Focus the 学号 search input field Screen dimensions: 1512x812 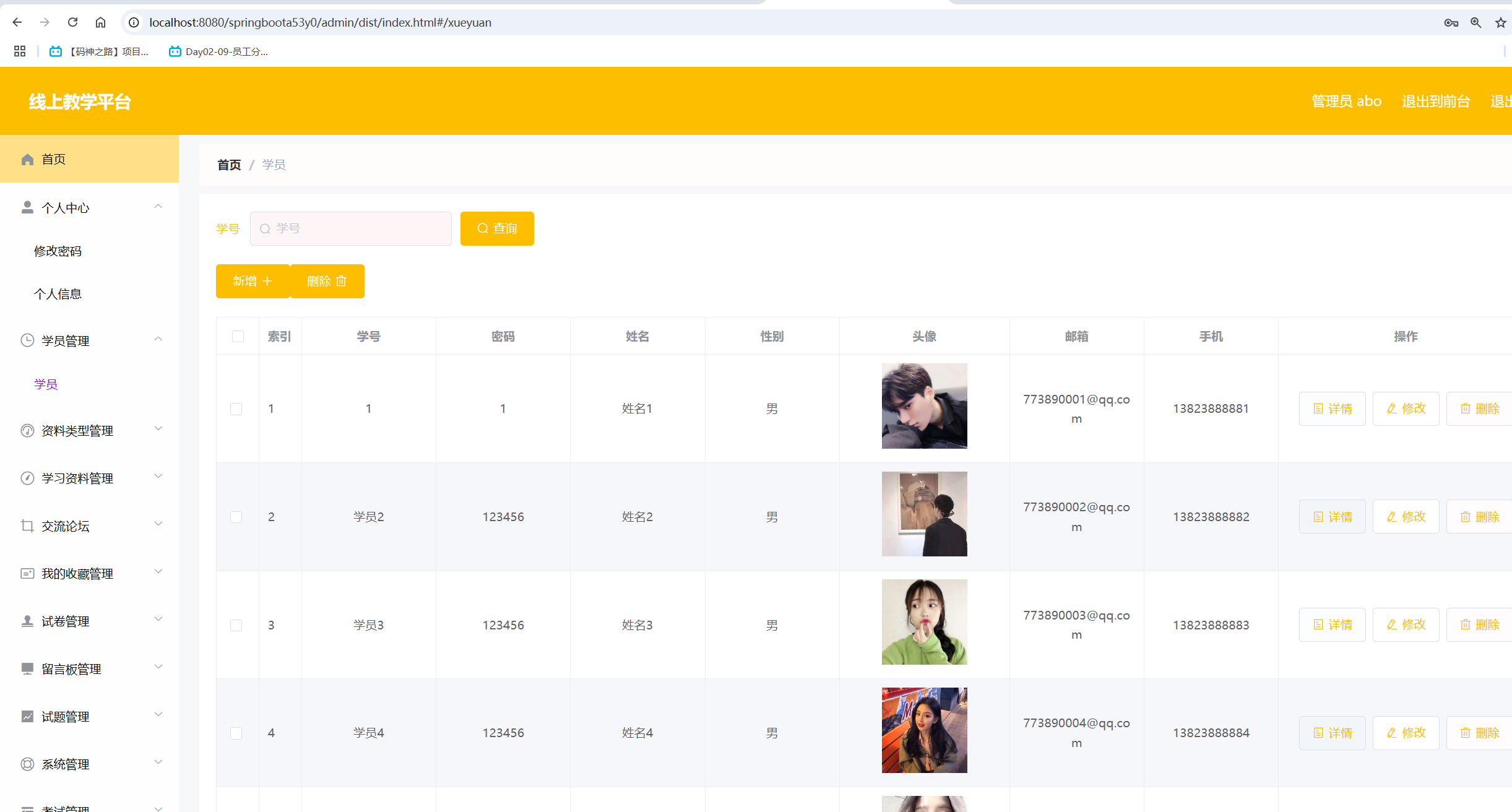click(x=351, y=228)
